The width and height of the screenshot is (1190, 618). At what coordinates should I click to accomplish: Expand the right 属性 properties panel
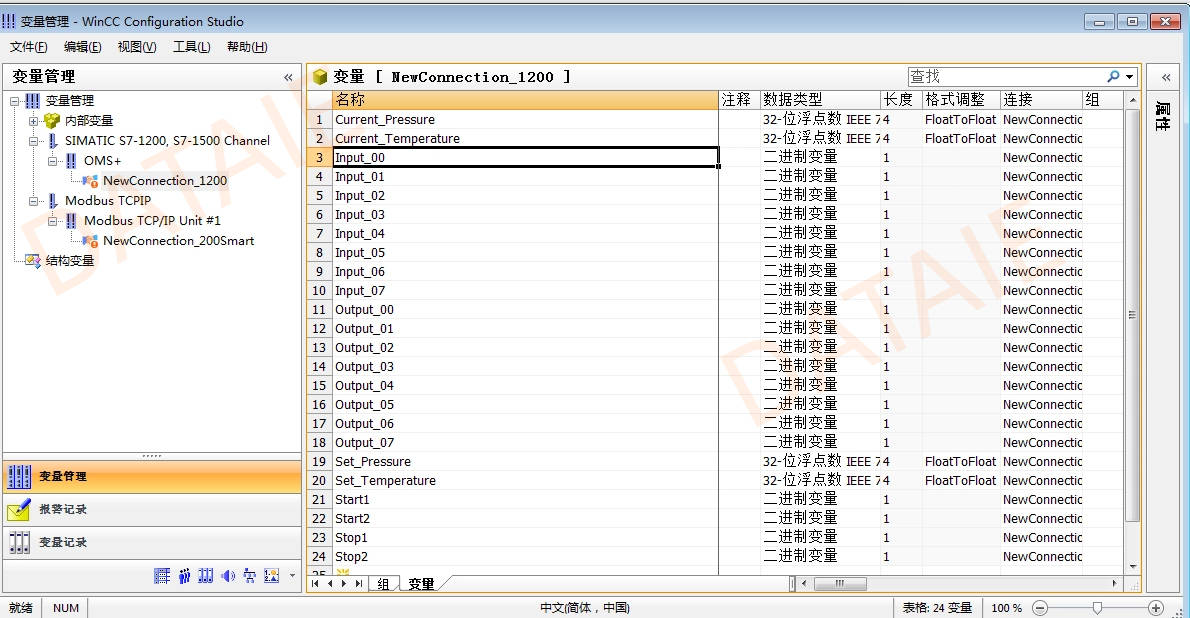[1166, 77]
